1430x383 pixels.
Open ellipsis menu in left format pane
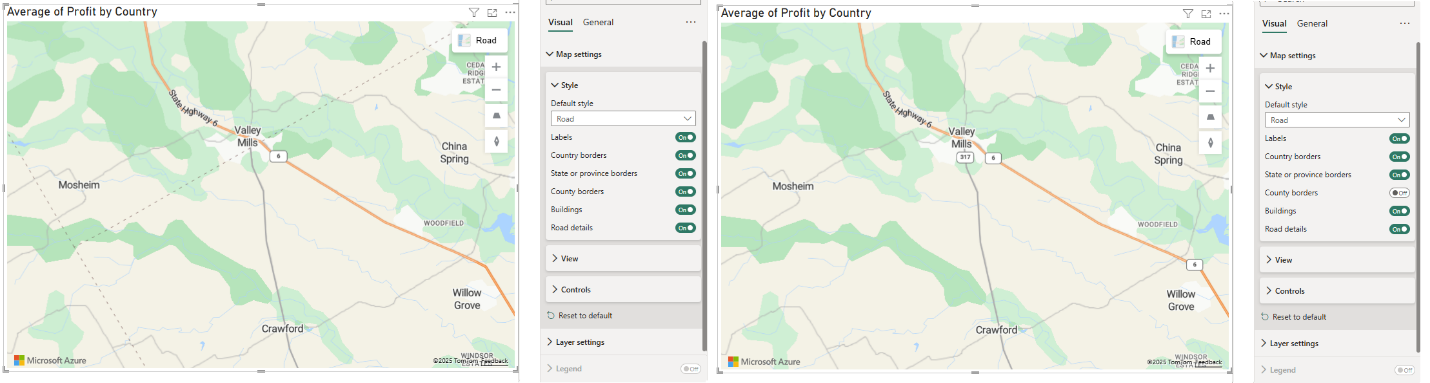click(690, 22)
